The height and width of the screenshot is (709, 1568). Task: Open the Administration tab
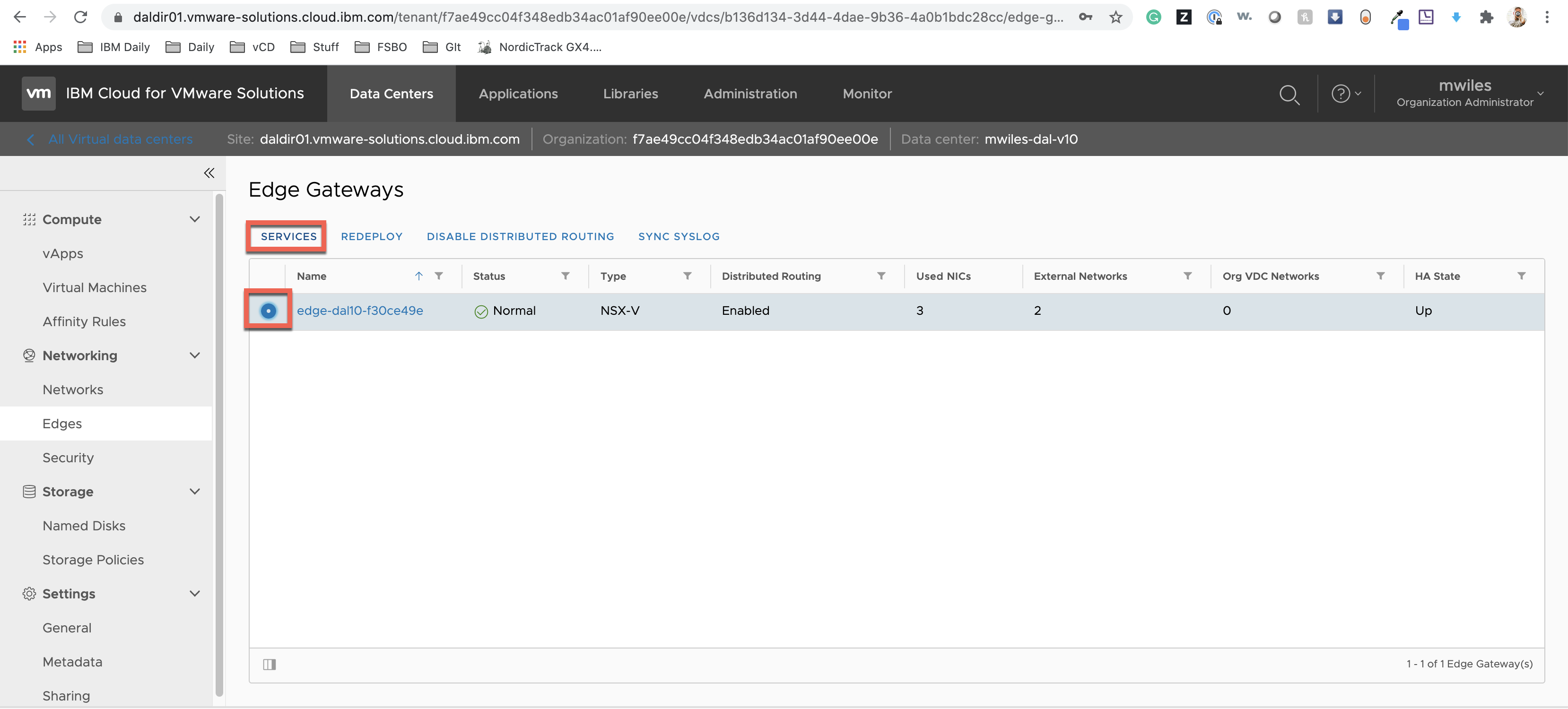(x=750, y=94)
